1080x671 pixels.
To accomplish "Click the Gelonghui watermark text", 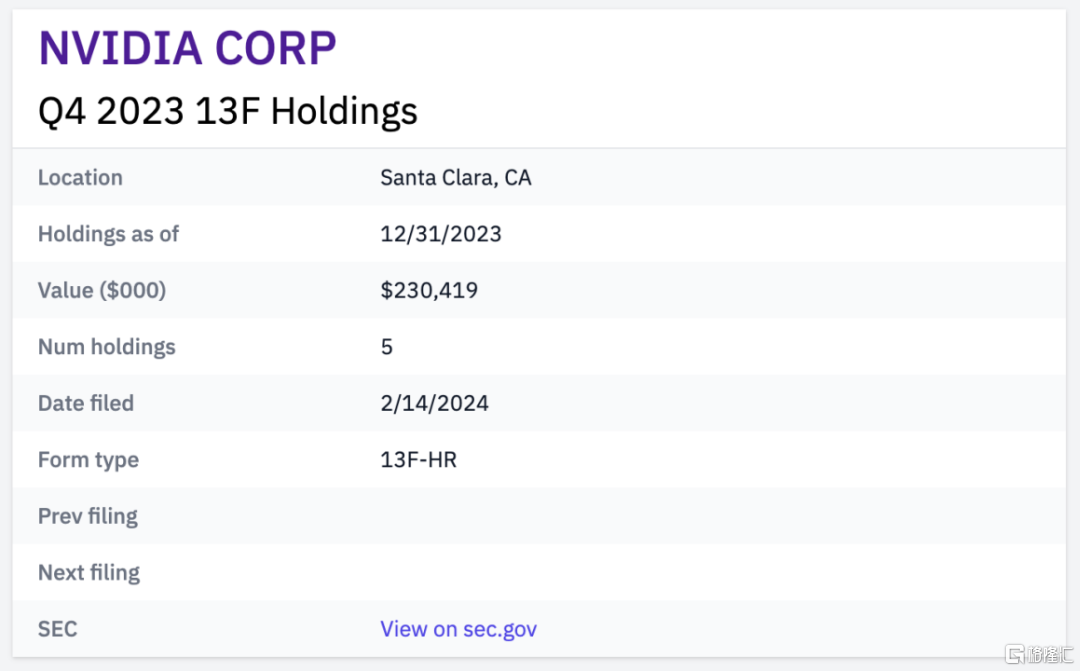I will click(x=1050, y=654).
